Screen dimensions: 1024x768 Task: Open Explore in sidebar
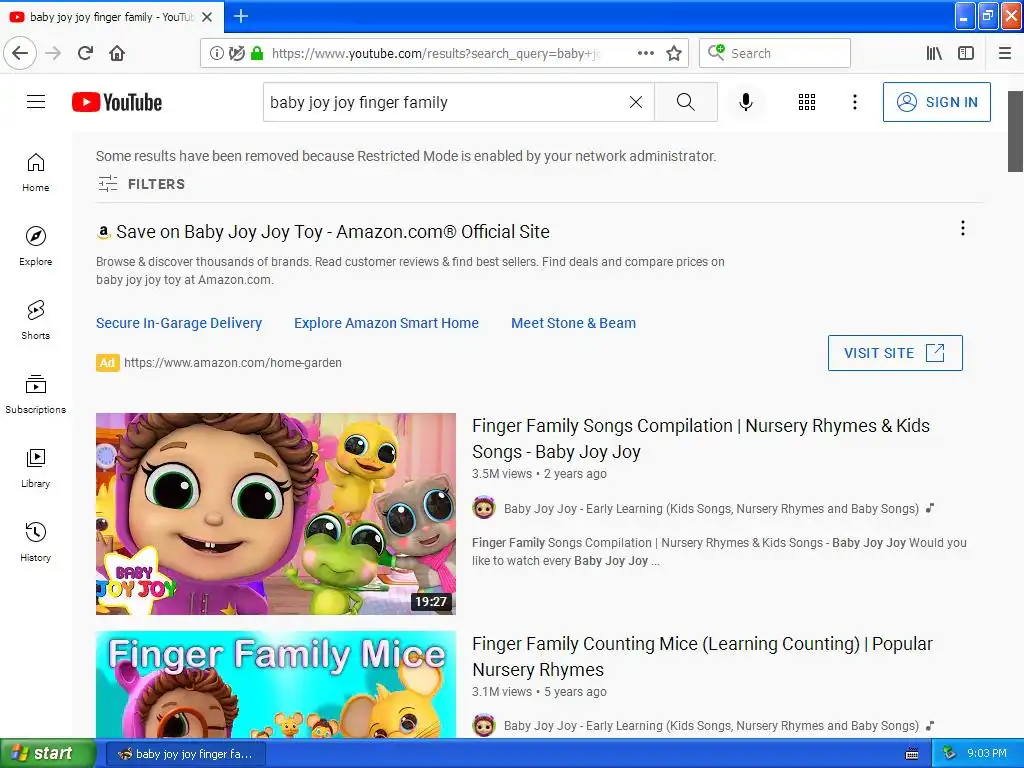pyautogui.click(x=35, y=246)
